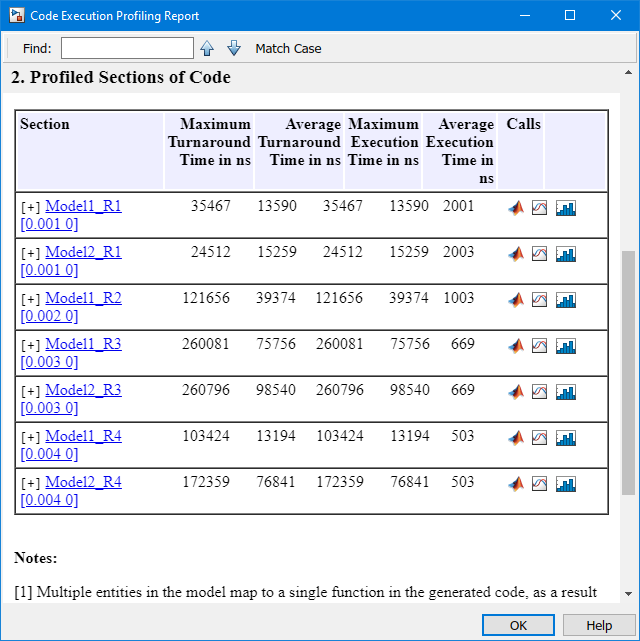The image size is (640, 641).
Task: Open the Model1_R1 link
Action: click(x=83, y=206)
